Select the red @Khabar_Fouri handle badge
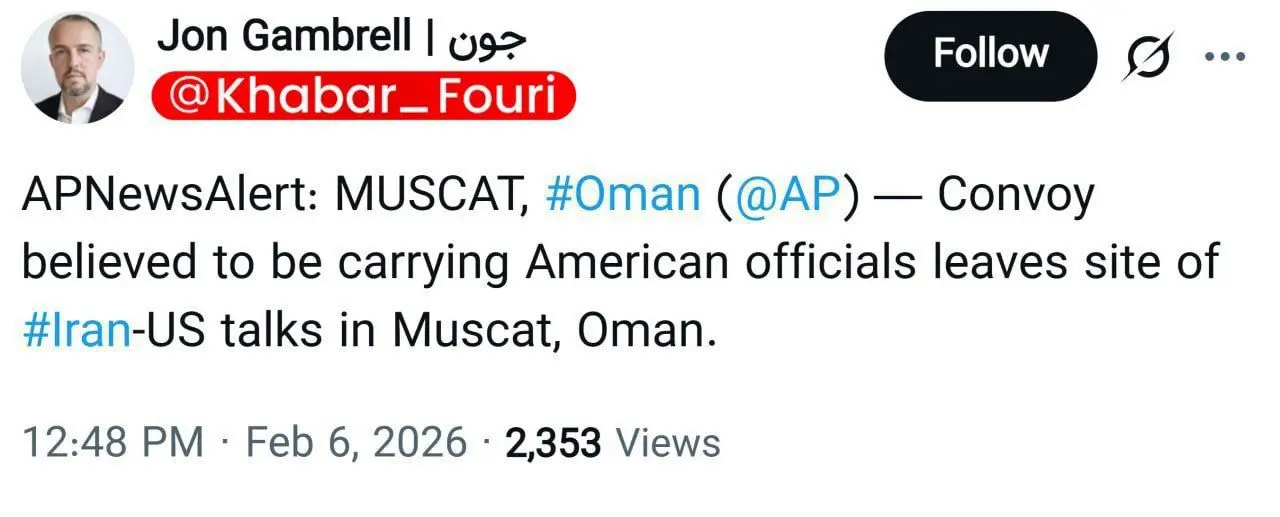 coord(364,98)
